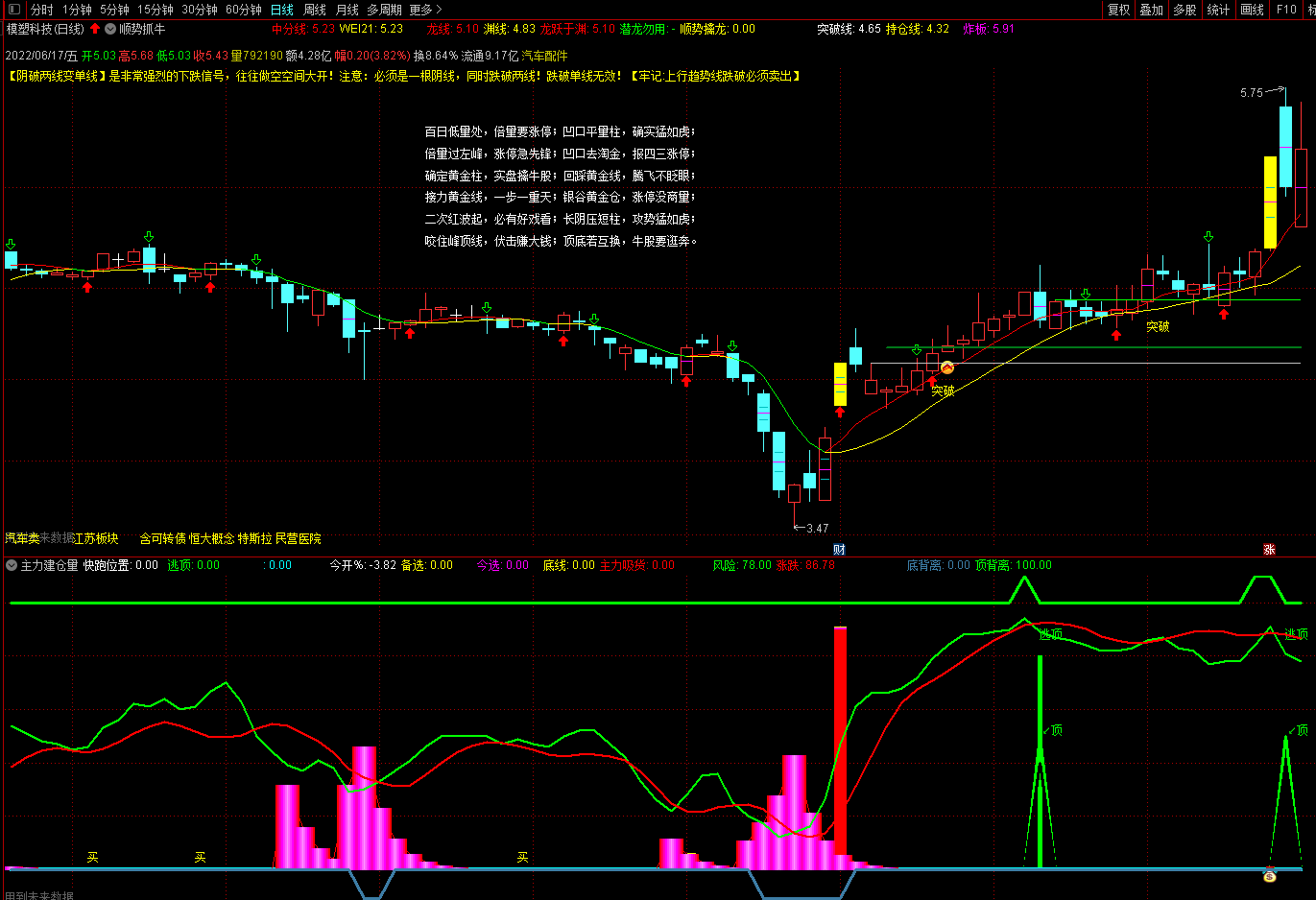Click the 汽车配件 sector link

545,57
